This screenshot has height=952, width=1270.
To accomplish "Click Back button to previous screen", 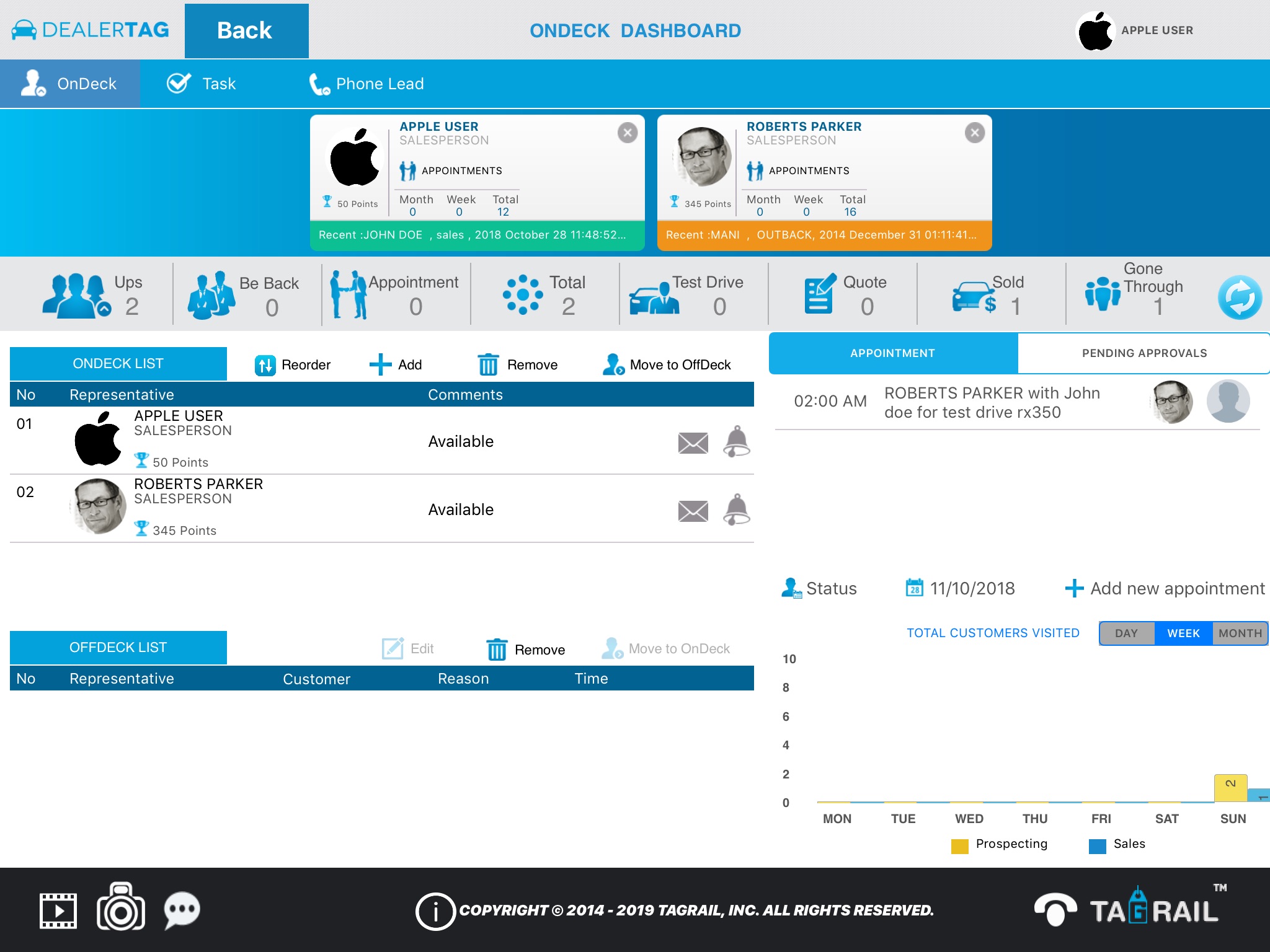I will 244,30.
